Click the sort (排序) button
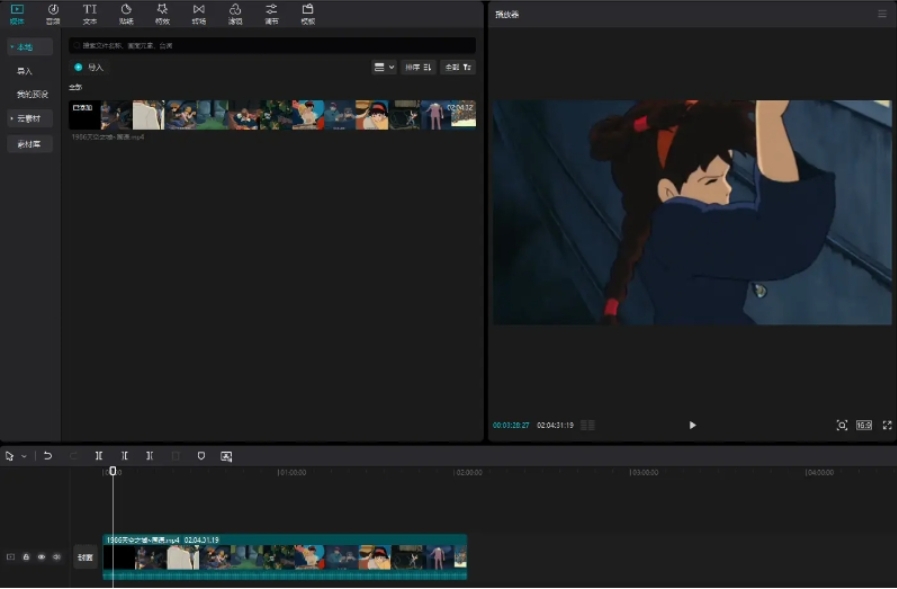This screenshot has height=589, width=897. [418, 67]
